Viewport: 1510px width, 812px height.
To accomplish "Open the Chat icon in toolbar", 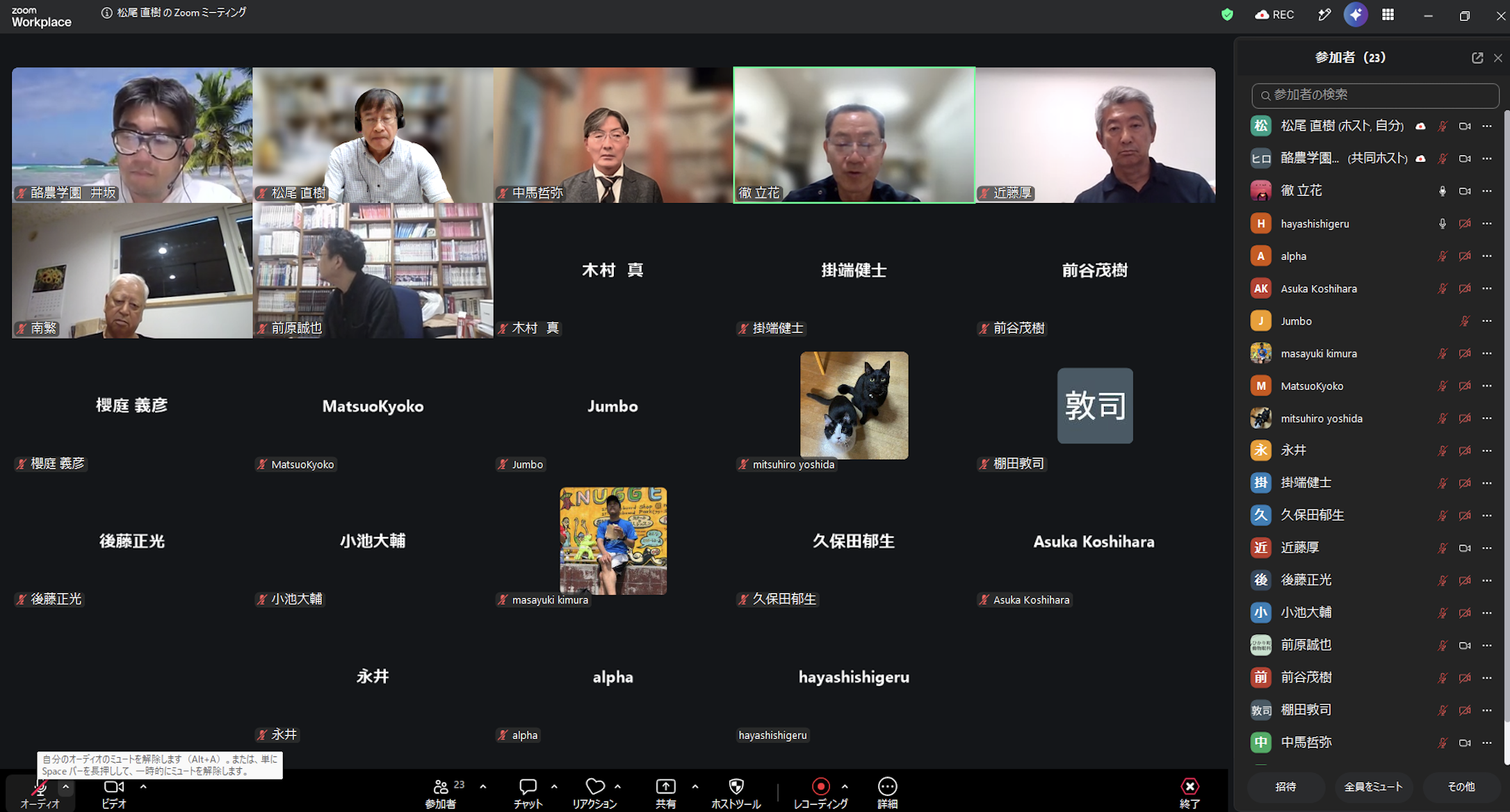I will 528,793.
